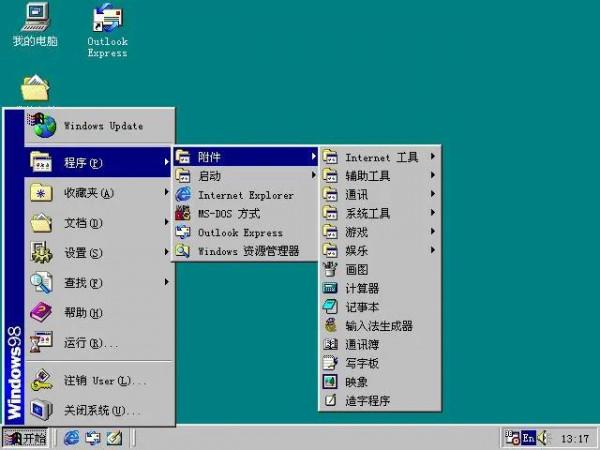Expand the 收藏夹 submenu arrow
This screenshot has width=600, height=450.
click(x=166, y=192)
